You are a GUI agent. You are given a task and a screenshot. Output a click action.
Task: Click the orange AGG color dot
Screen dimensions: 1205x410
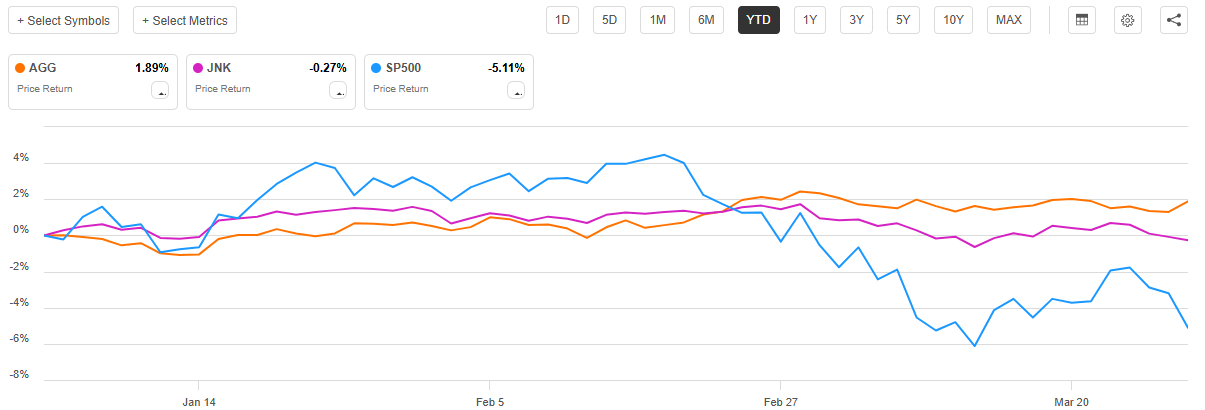(21, 68)
